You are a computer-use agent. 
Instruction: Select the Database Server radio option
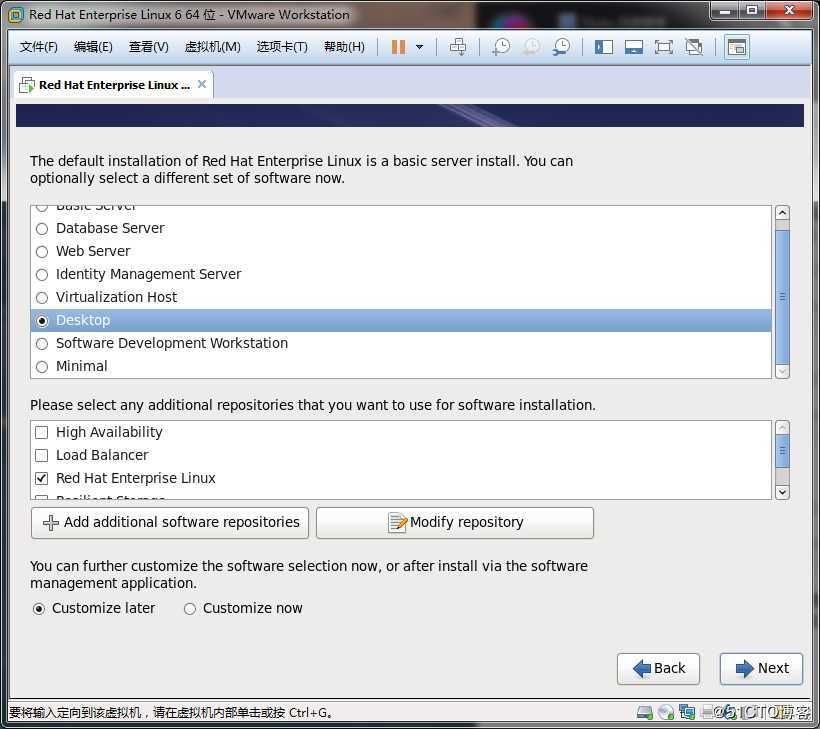tap(42, 229)
